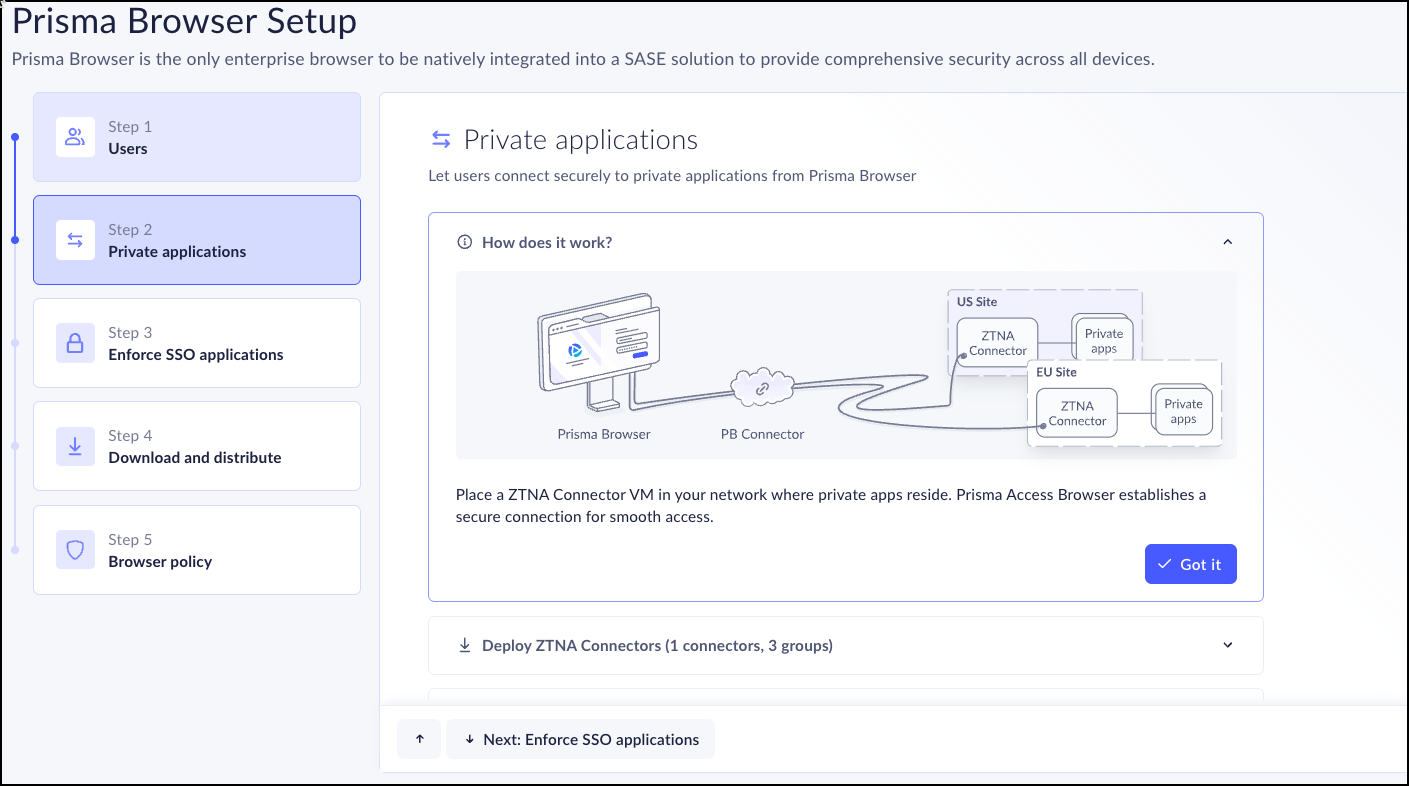The width and height of the screenshot is (1409, 786).
Task: Click the info icon beside How does it work
Action: tap(464, 242)
